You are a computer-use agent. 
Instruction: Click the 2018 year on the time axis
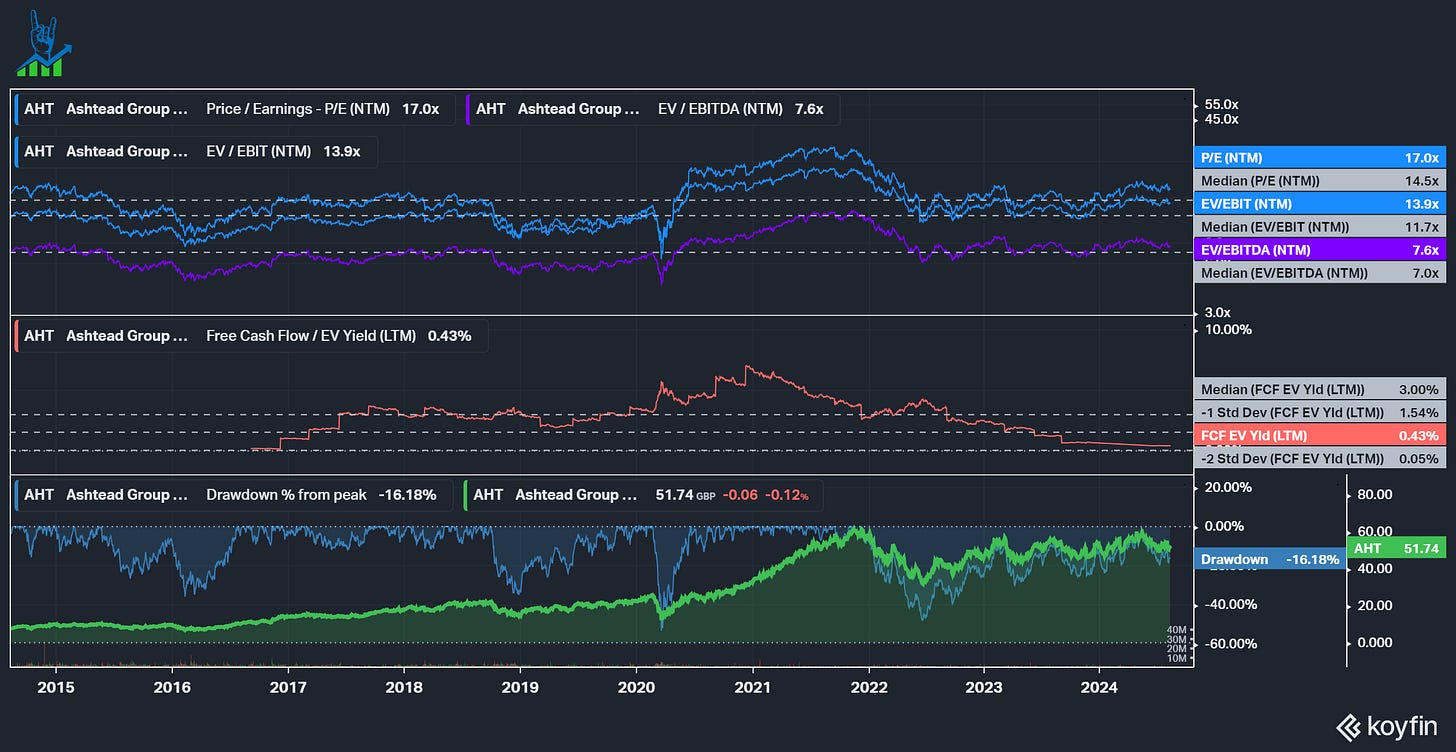(x=404, y=687)
